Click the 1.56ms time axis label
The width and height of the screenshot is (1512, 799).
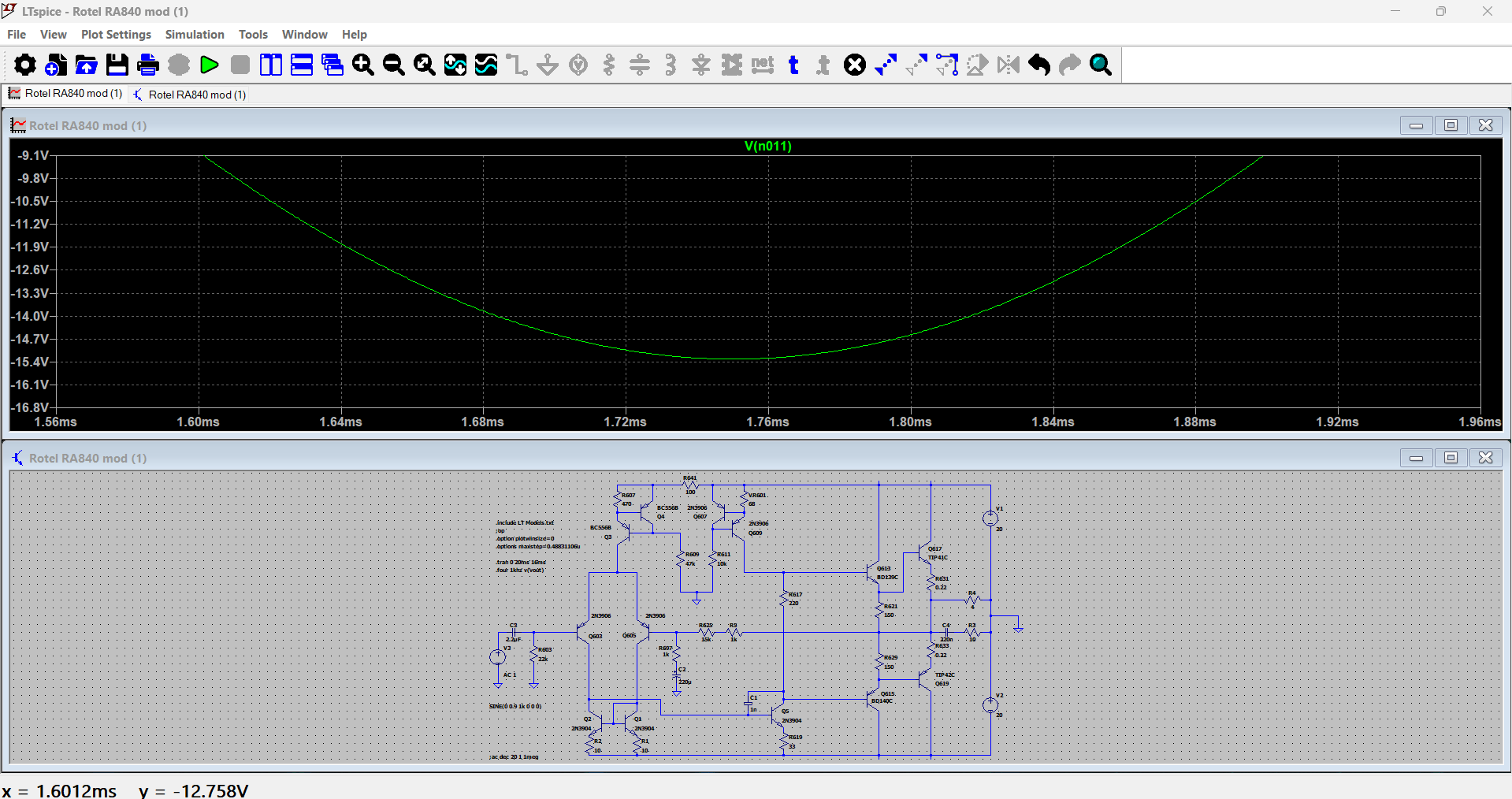(x=56, y=422)
